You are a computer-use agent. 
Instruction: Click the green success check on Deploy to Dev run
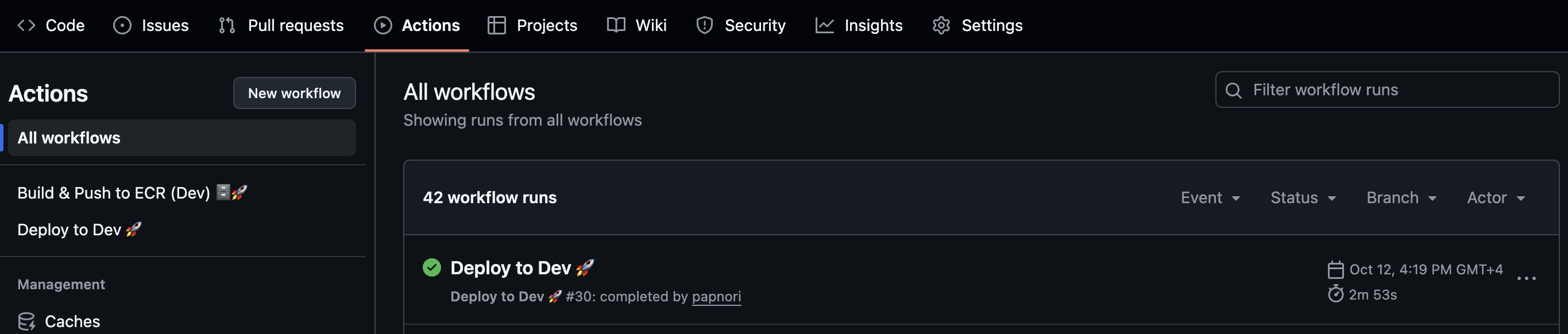432,267
